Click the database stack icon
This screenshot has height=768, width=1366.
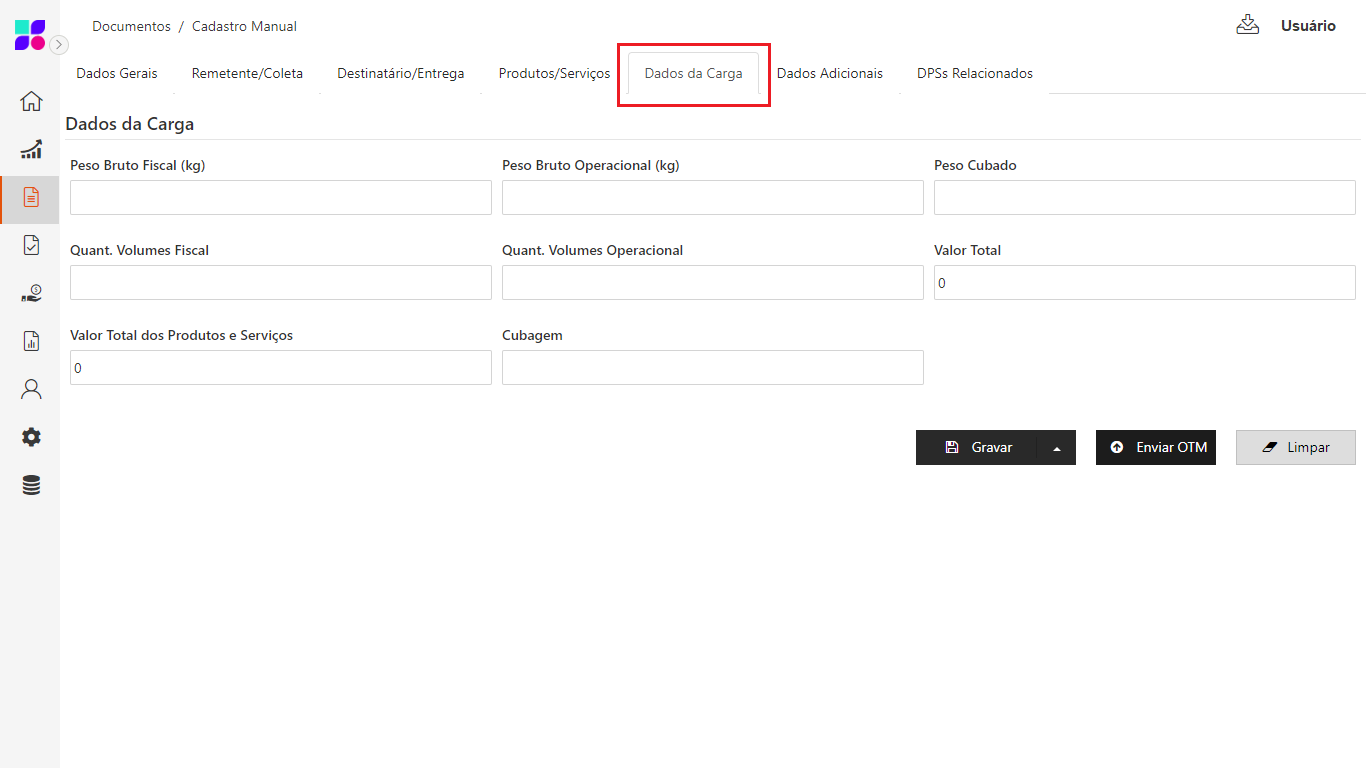click(x=31, y=485)
